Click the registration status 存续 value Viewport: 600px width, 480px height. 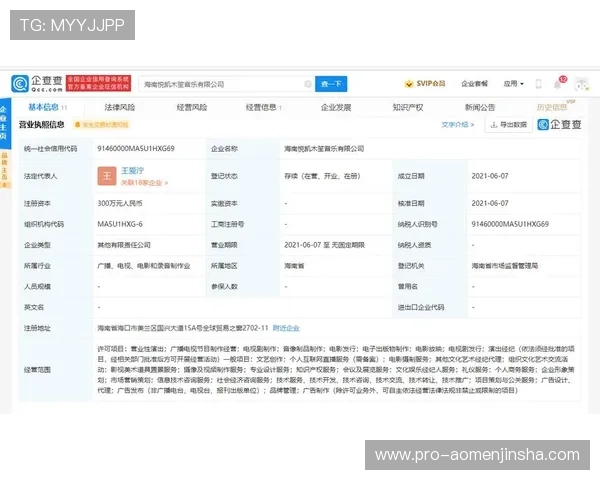[322, 176]
